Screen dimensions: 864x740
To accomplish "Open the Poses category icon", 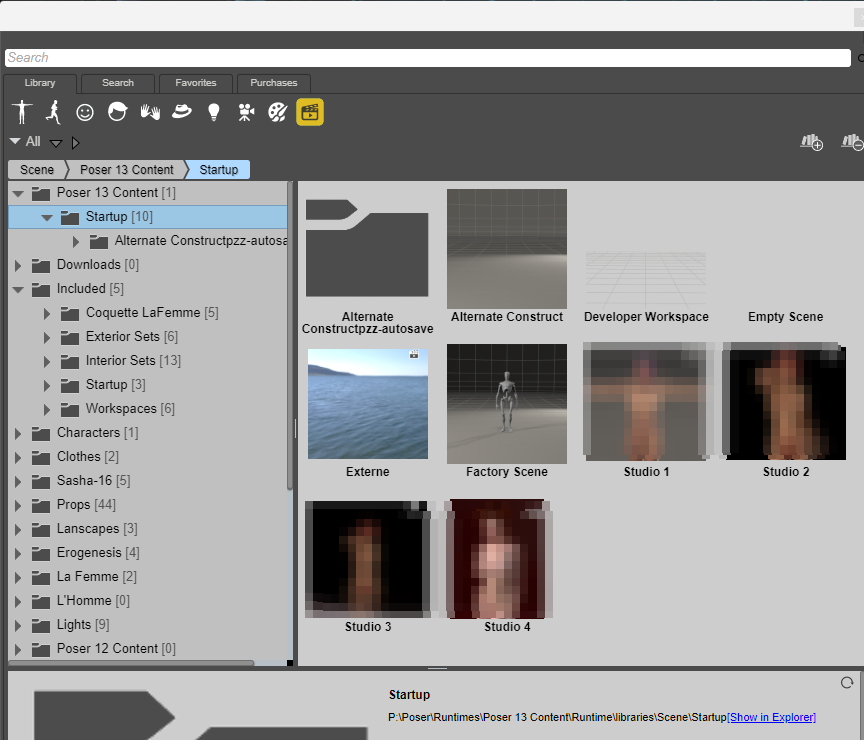I will point(52,112).
